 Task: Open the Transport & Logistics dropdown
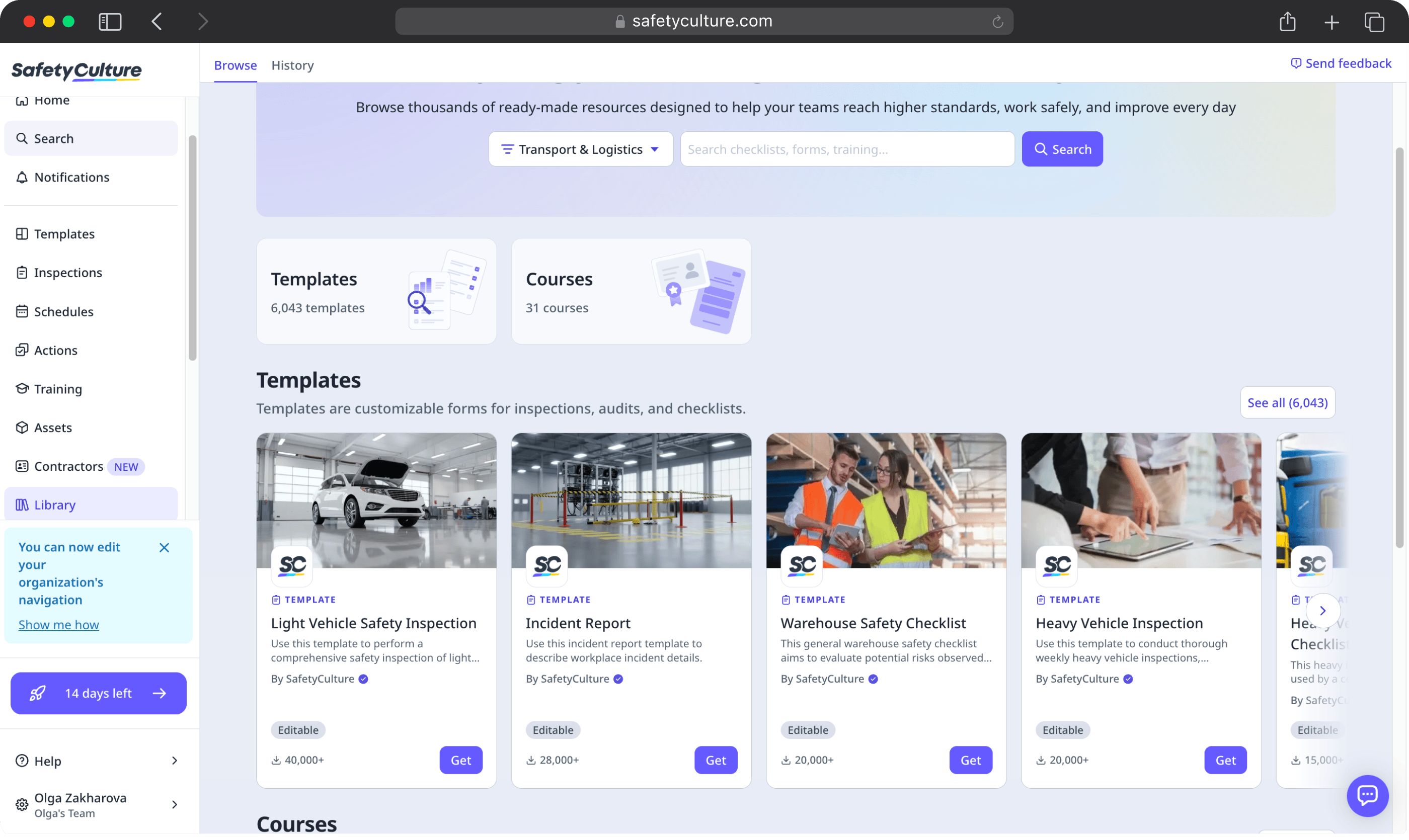click(581, 149)
